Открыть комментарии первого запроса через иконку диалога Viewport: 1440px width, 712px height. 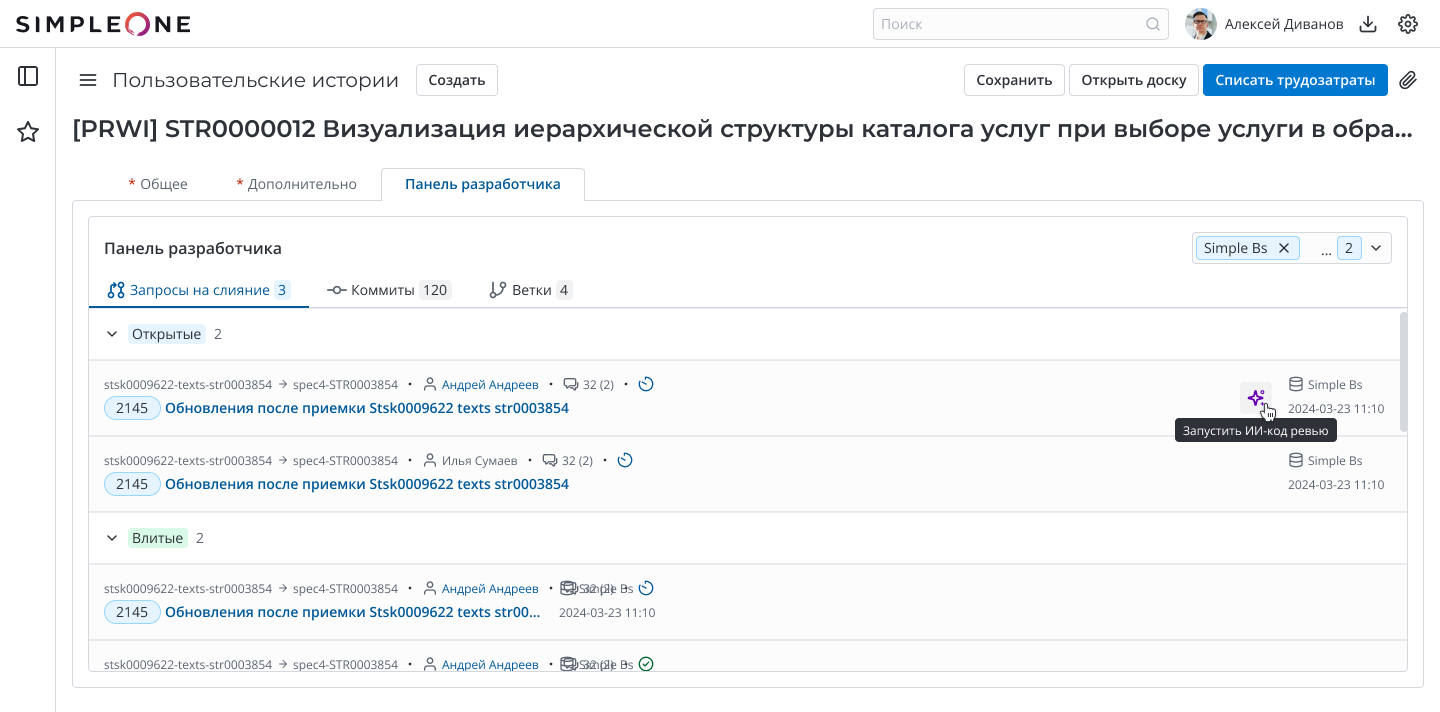click(x=571, y=384)
